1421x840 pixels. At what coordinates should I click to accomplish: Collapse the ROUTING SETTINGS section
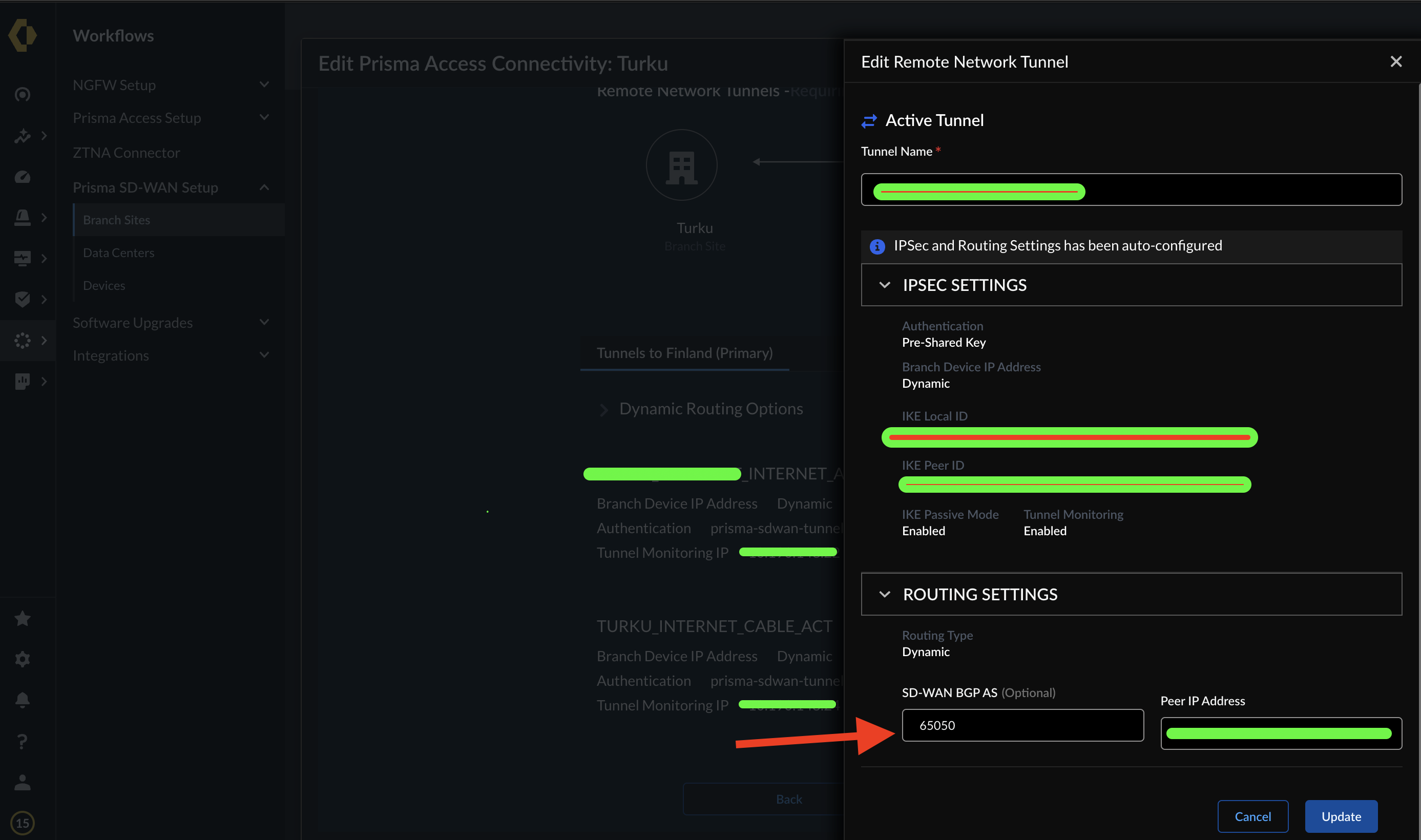tap(884, 594)
